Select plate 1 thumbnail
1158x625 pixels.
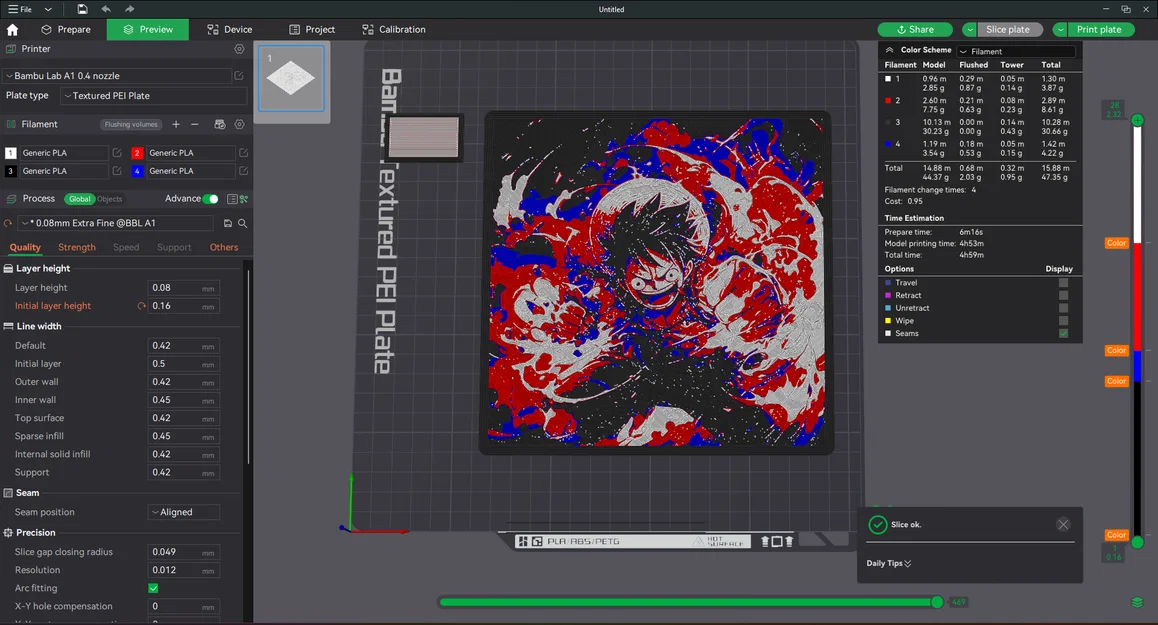[291, 78]
